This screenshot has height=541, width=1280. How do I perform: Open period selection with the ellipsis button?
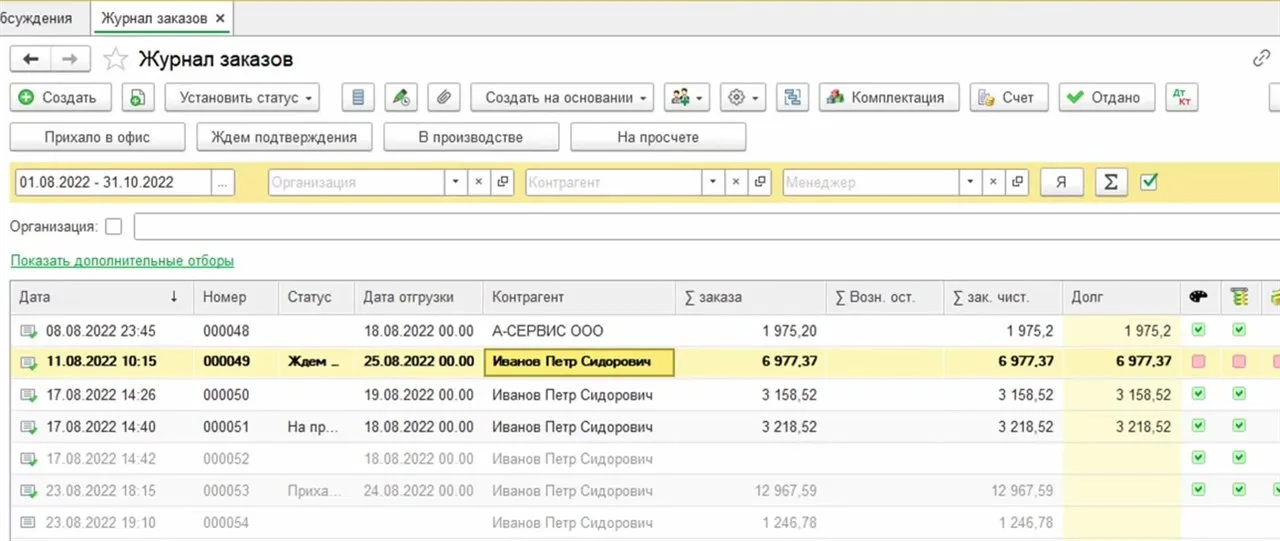tap(223, 182)
